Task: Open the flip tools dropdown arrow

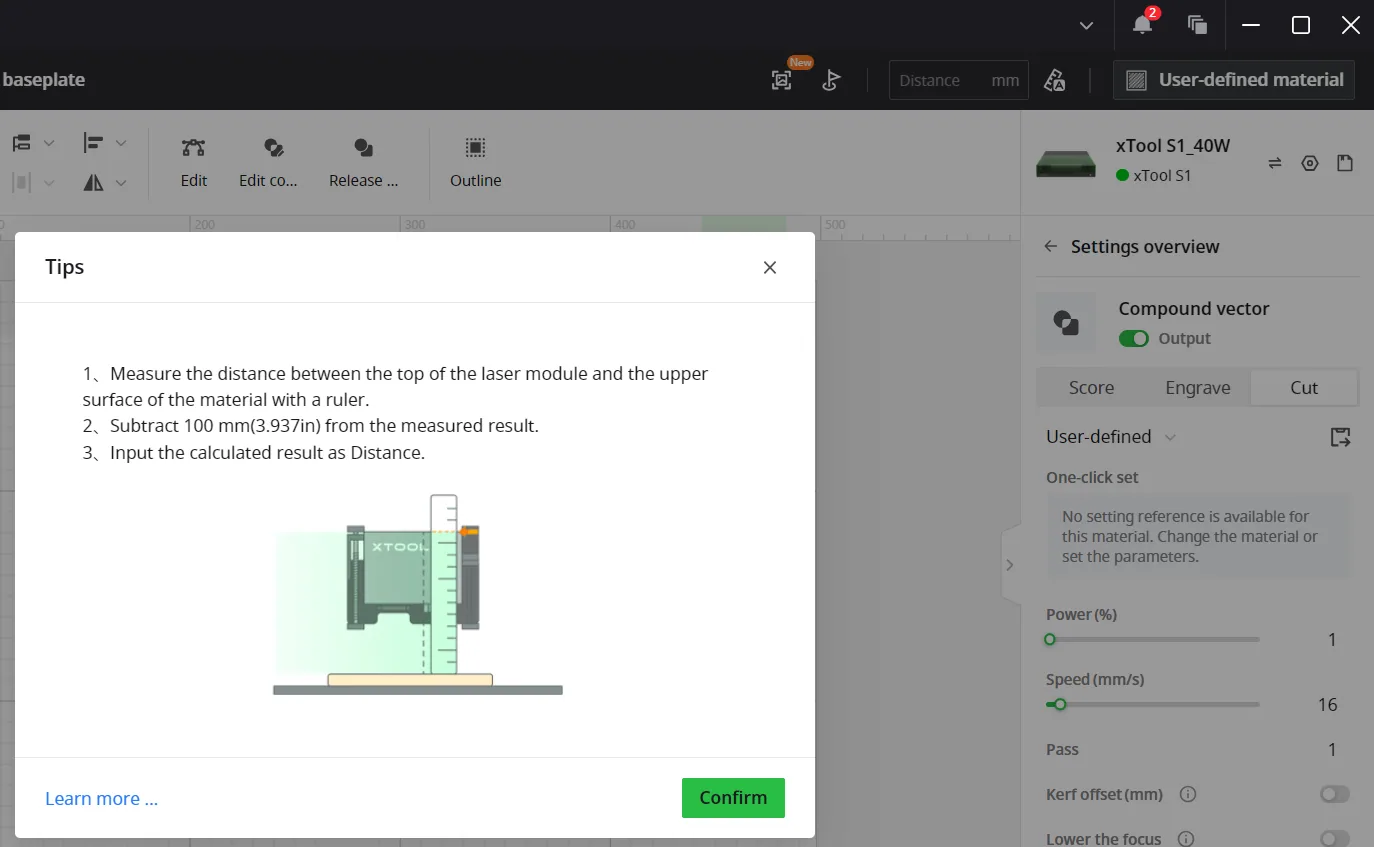Action: [121, 183]
